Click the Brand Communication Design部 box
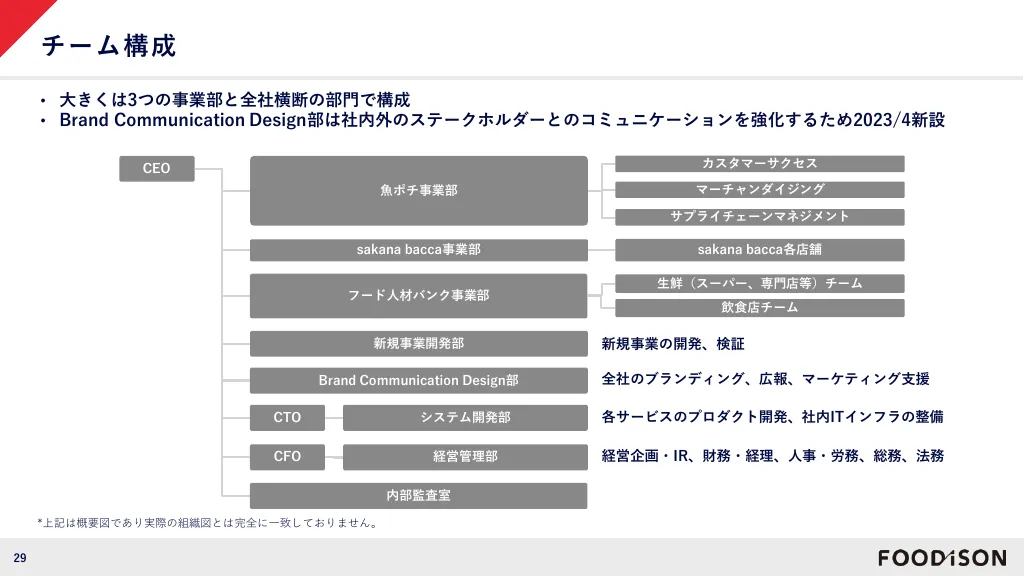This screenshot has width=1024, height=577. [419, 381]
